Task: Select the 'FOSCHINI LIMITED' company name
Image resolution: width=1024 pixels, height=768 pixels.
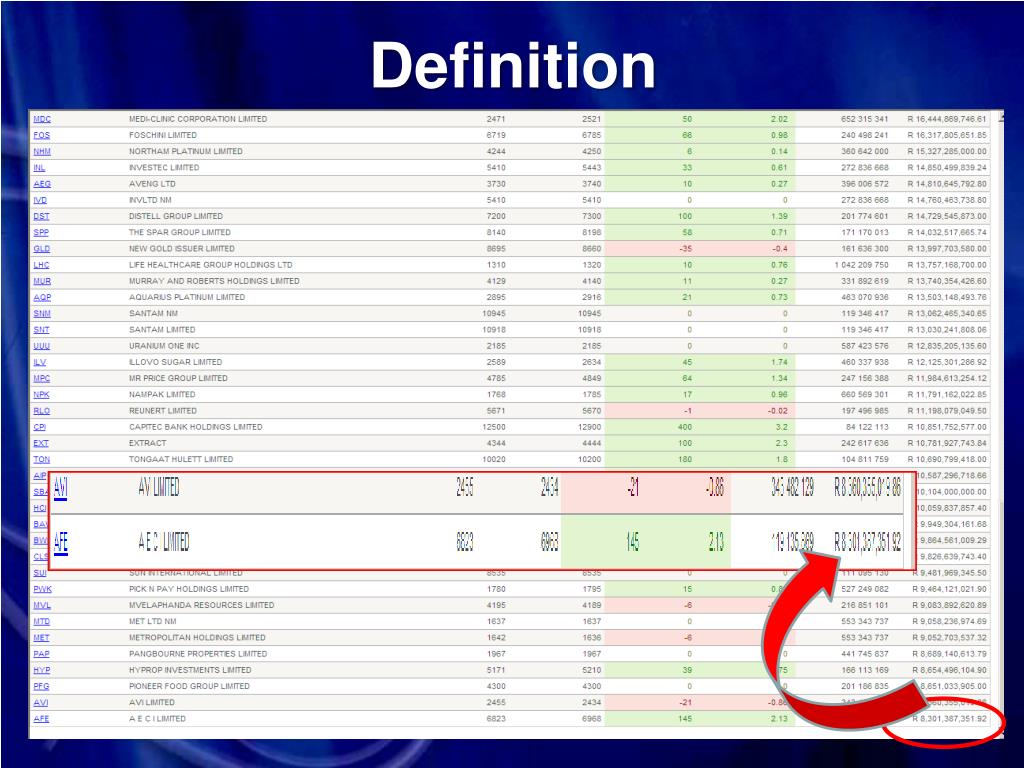Action: tap(163, 135)
